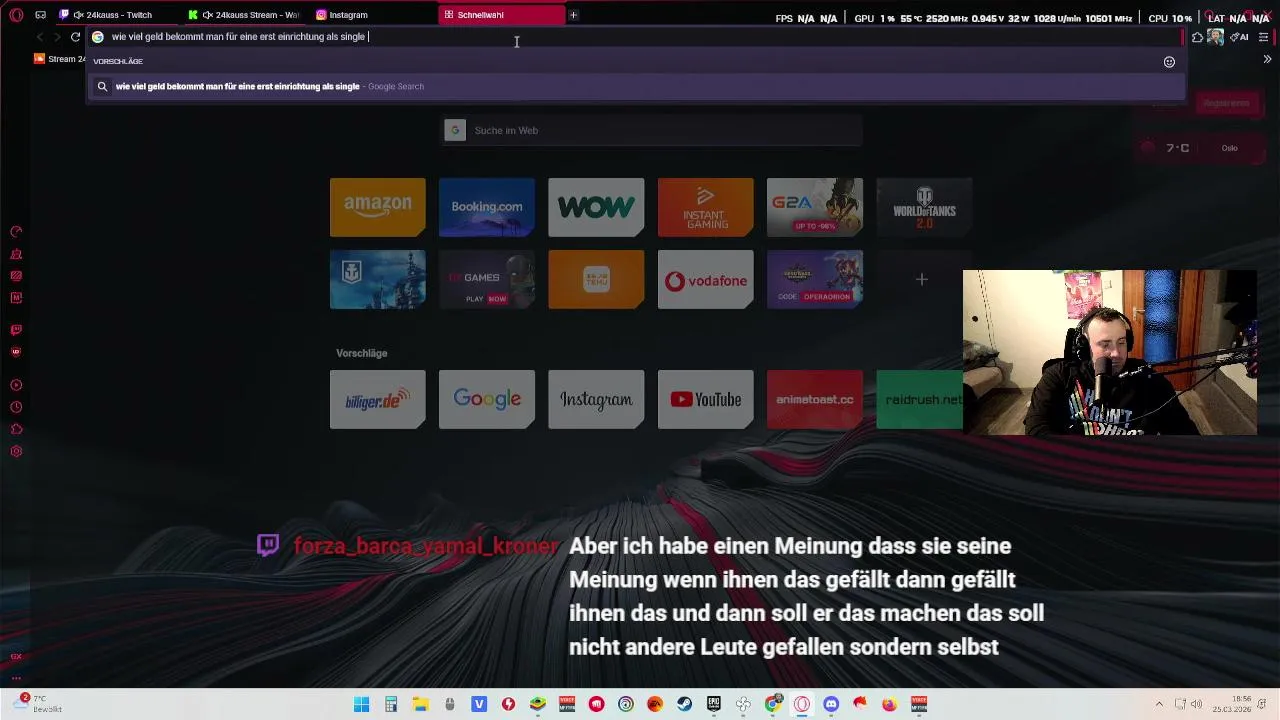Switch to the 24kauss - Twitch tab
1280x720 pixels.
point(117,15)
